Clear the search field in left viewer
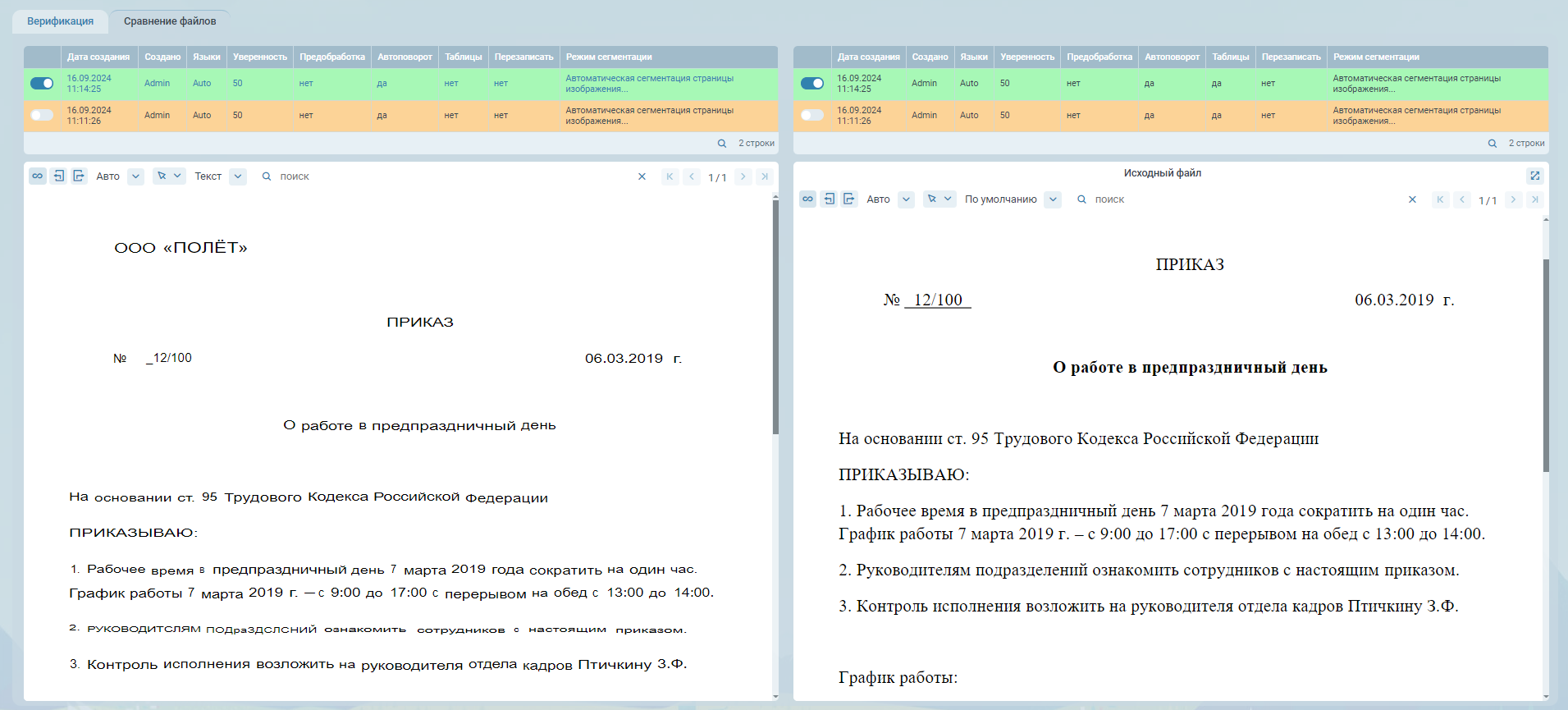Image resolution: width=1568 pixels, height=710 pixels. click(642, 176)
